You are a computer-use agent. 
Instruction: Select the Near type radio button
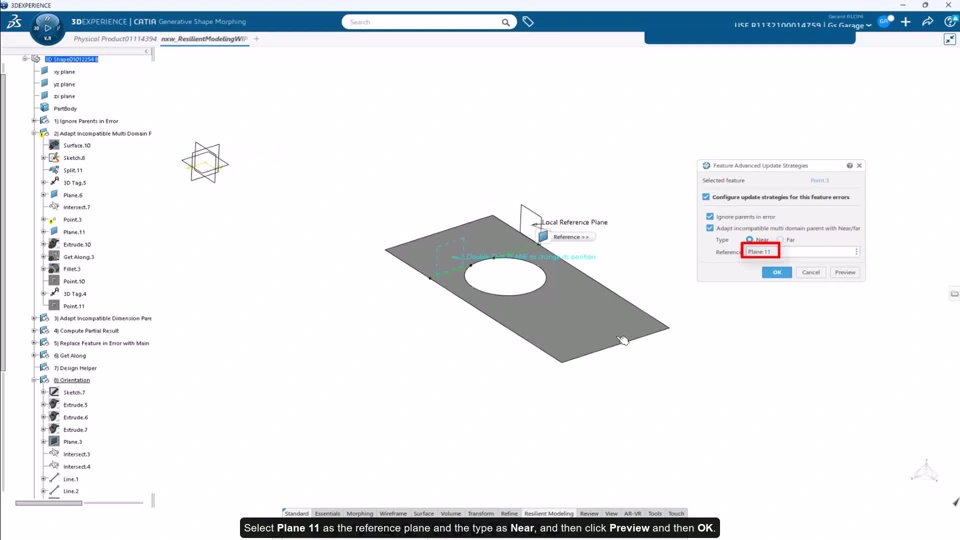tap(749, 239)
